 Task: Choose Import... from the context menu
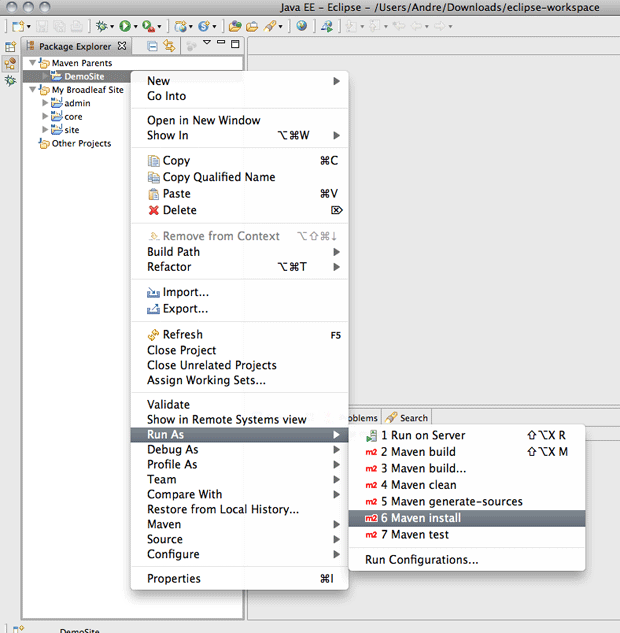click(x=240, y=292)
